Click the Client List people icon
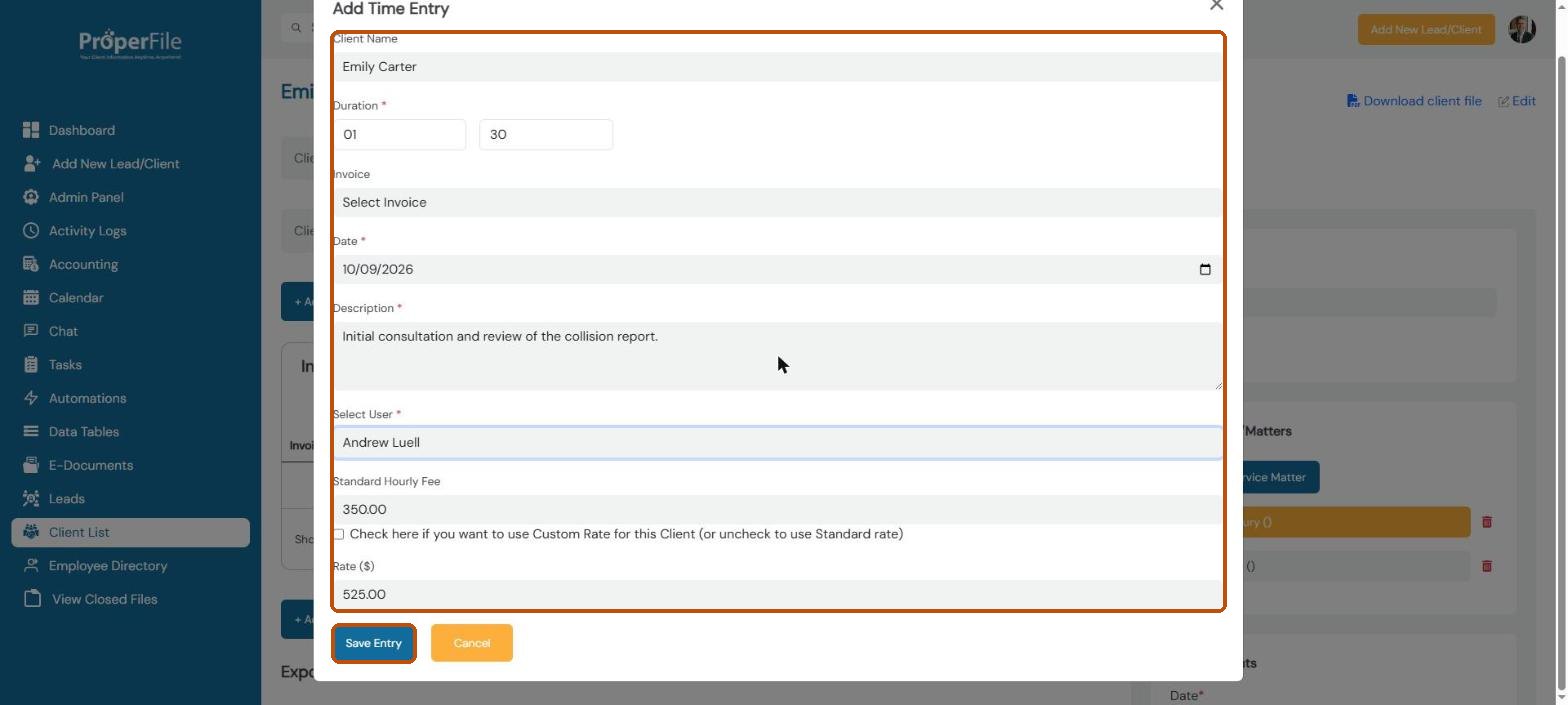The height and width of the screenshot is (705, 1568). coord(31,532)
